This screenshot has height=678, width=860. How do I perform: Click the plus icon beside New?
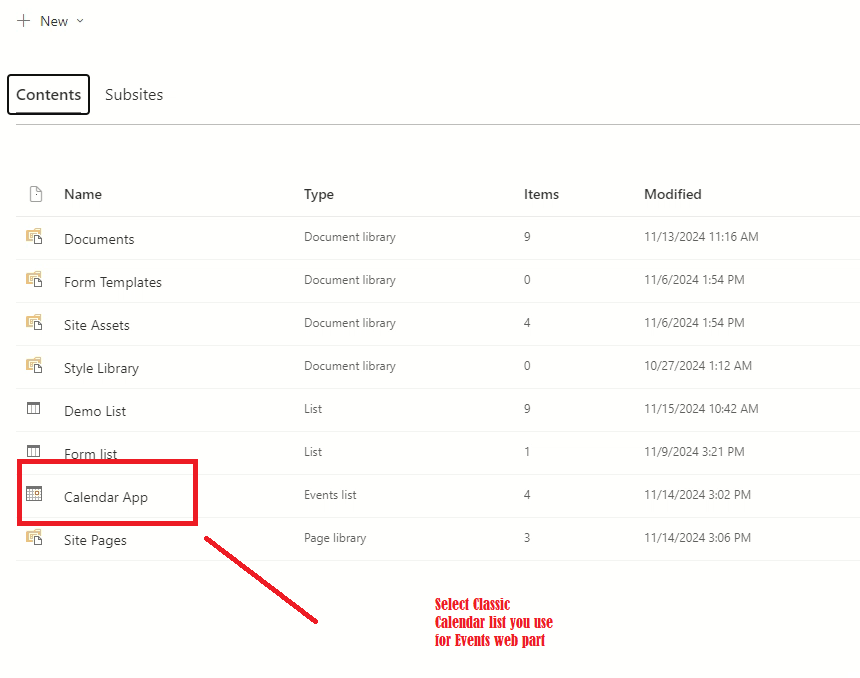tap(23, 20)
